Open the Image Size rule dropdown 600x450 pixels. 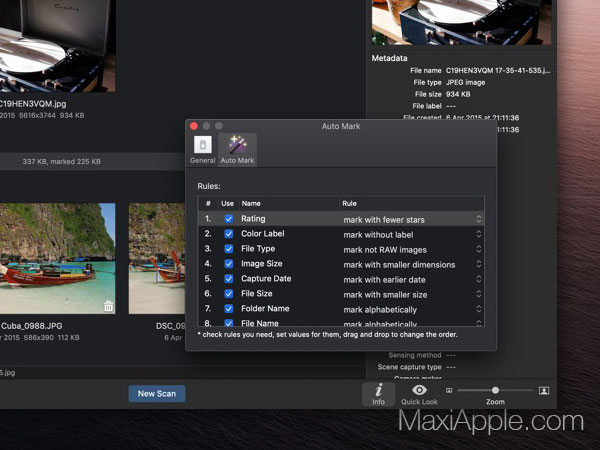coord(479,264)
